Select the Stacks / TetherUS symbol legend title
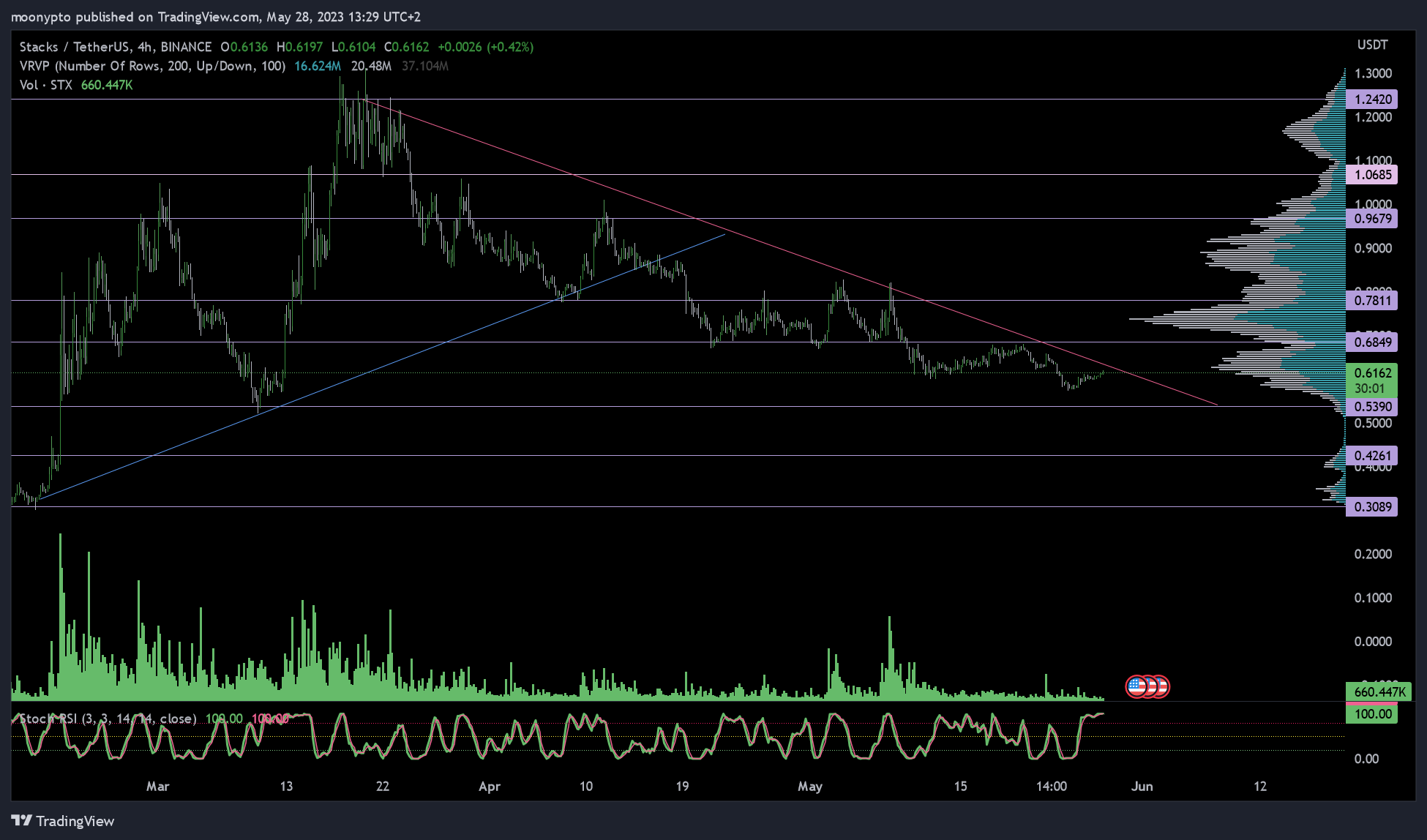The width and height of the screenshot is (1427, 840). [x=116, y=47]
